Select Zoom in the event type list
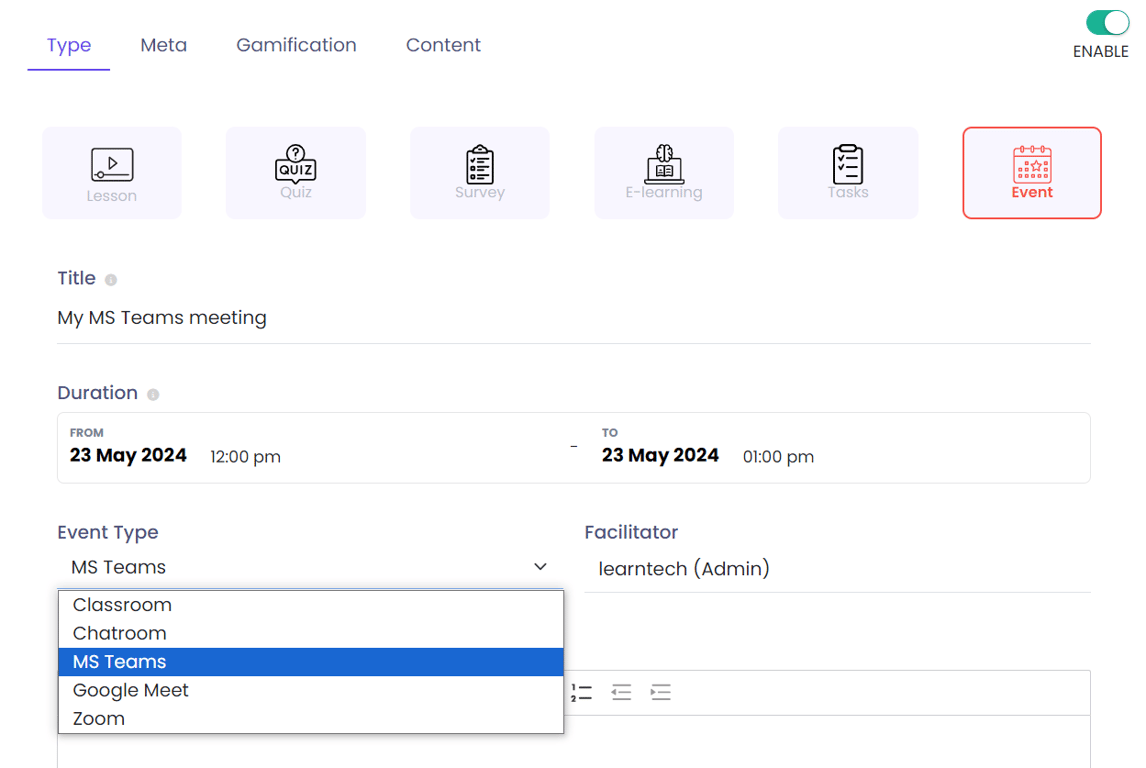This screenshot has height=768, width=1146. coord(99,718)
